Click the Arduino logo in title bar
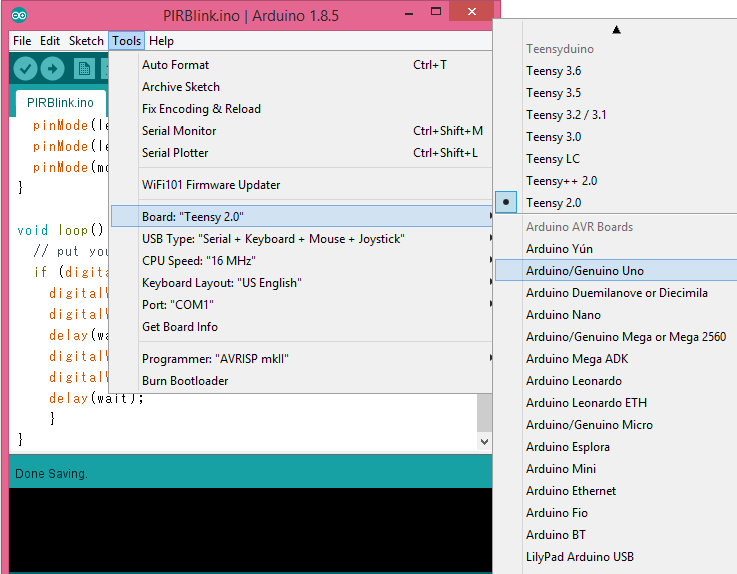This screenshot has width=737, height=574. point(19,16)
